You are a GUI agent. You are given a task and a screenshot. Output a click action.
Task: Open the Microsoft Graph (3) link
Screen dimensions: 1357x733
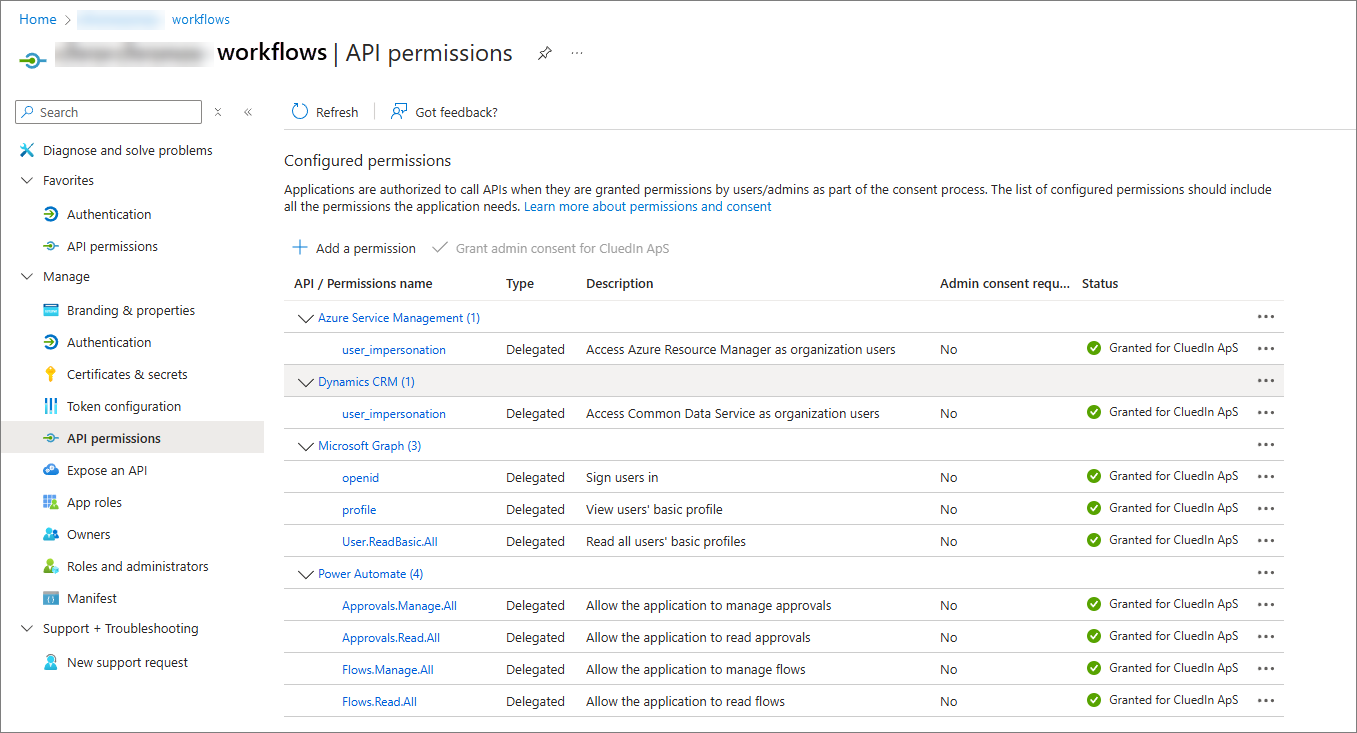coord(369,446)
